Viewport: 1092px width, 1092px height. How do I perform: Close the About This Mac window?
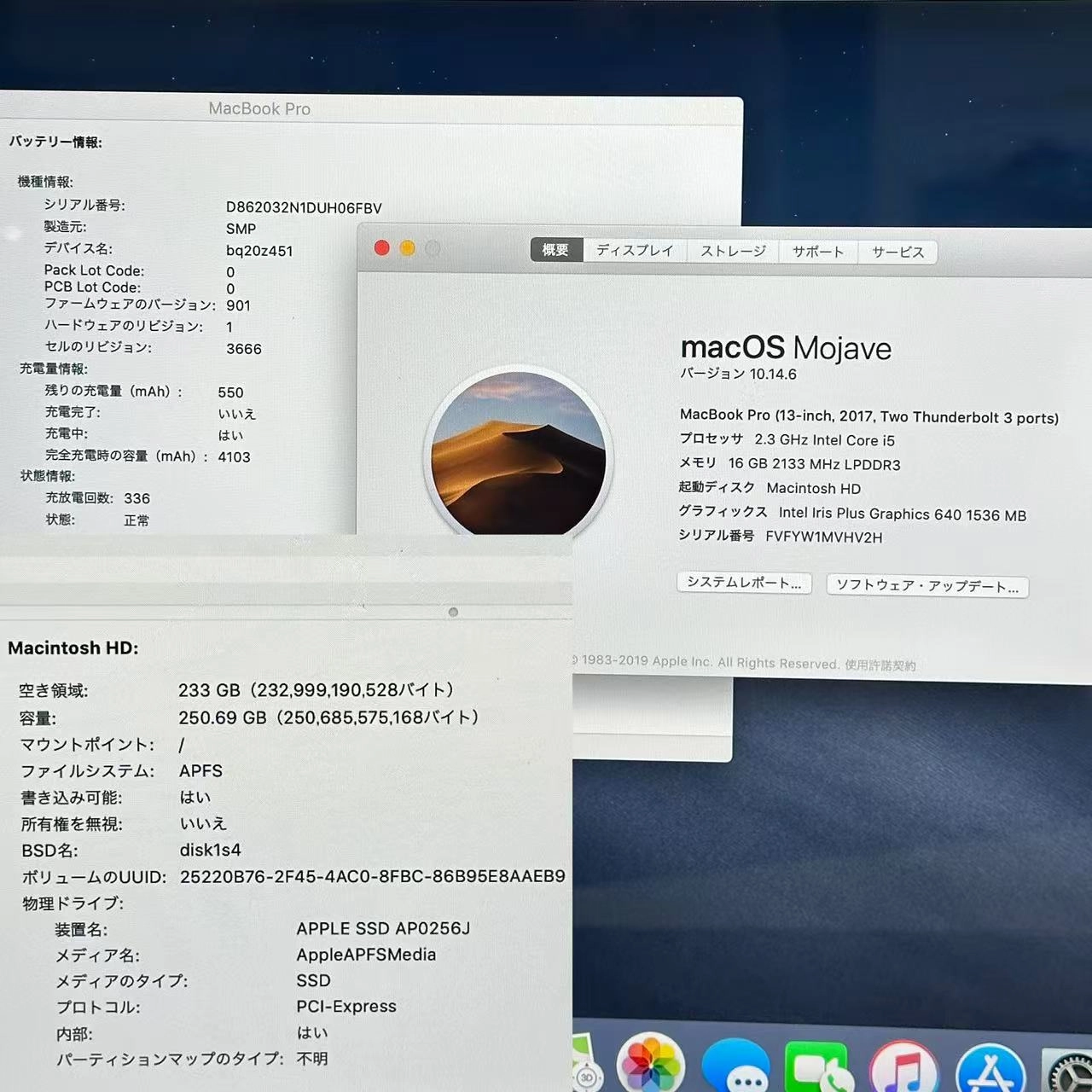(x=381, y=247)
